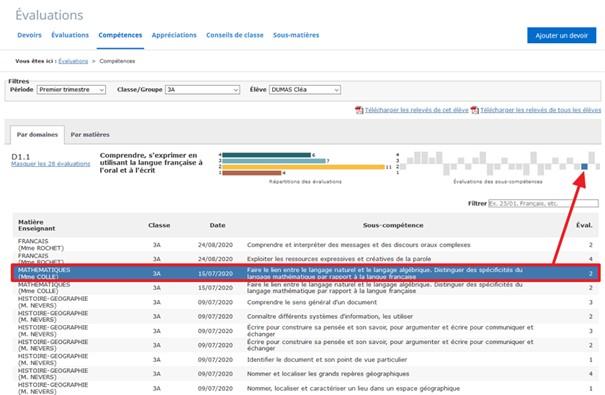
Task: Click the Ajouter un devoir button
Action: tap(561, 35)
